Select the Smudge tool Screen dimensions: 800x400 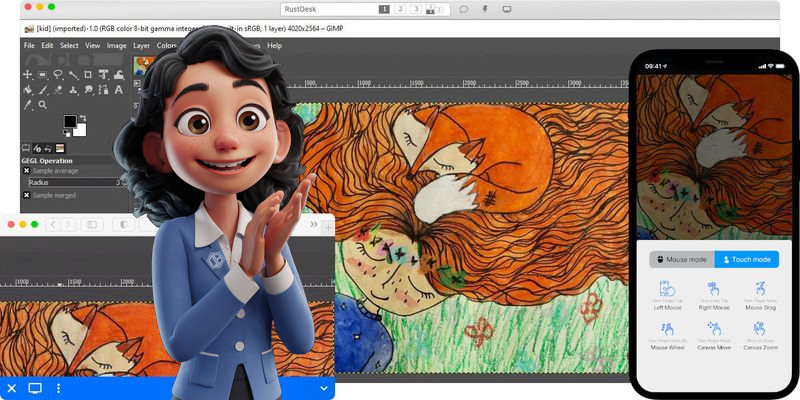88,90
